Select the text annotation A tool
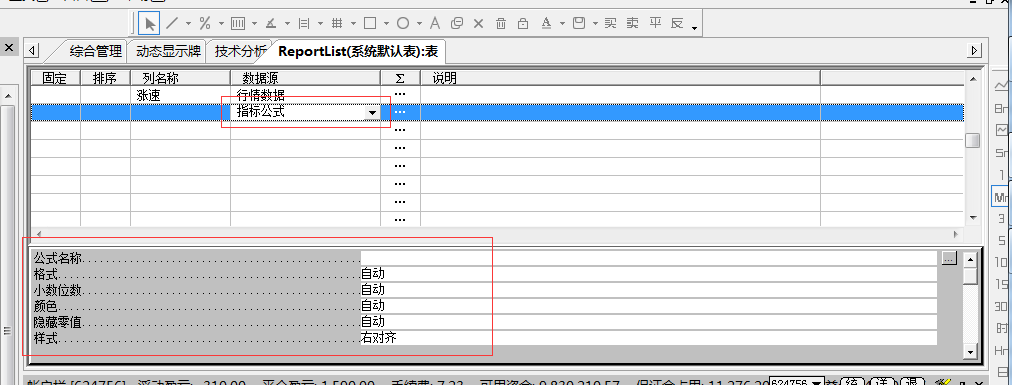 pos(435,24)
